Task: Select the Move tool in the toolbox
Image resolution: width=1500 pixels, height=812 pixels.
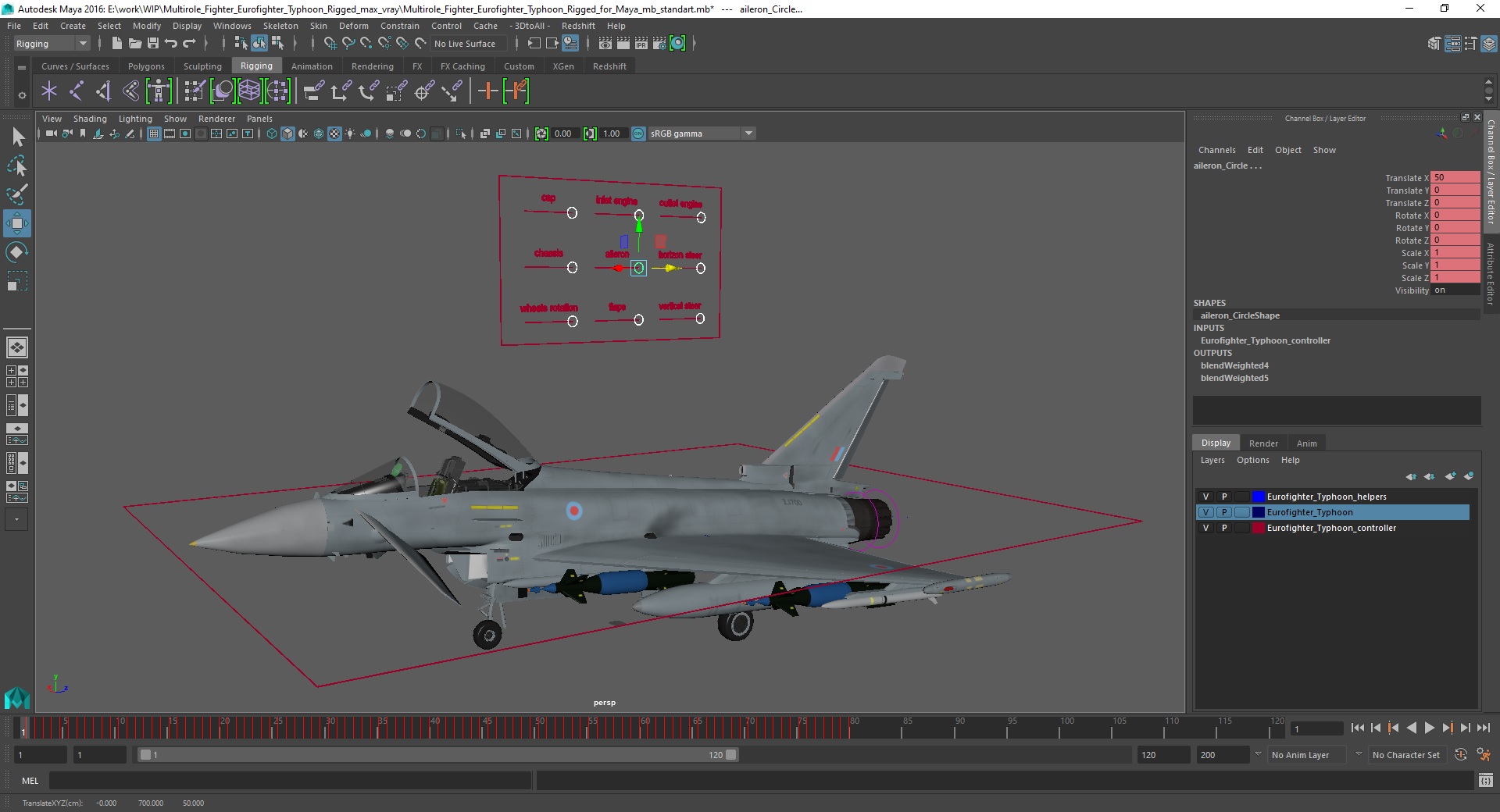Action: [x=17, y=223]
